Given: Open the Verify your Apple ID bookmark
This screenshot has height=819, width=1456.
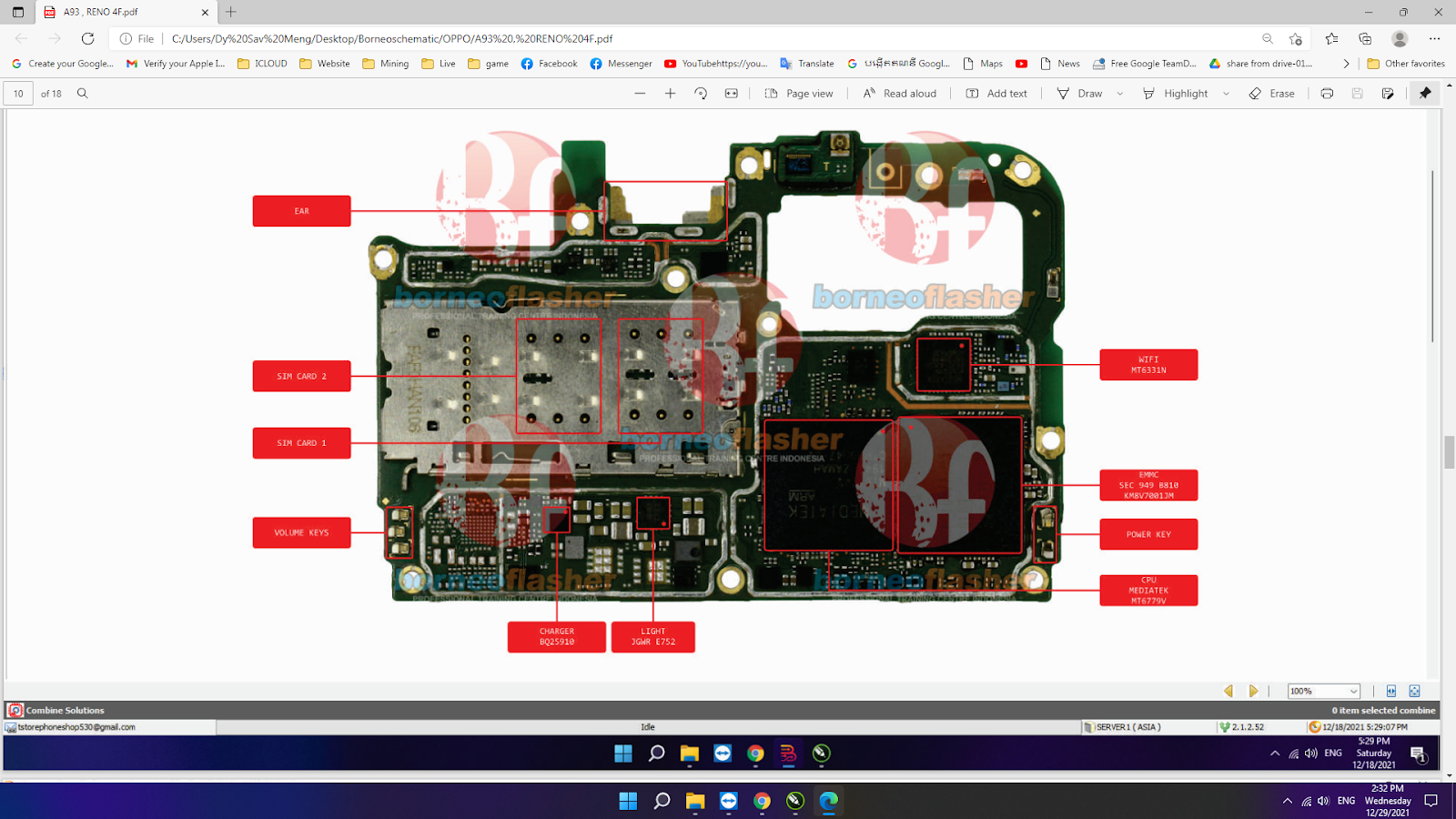Looking at the screenshot, I should [x=176, y=64].
